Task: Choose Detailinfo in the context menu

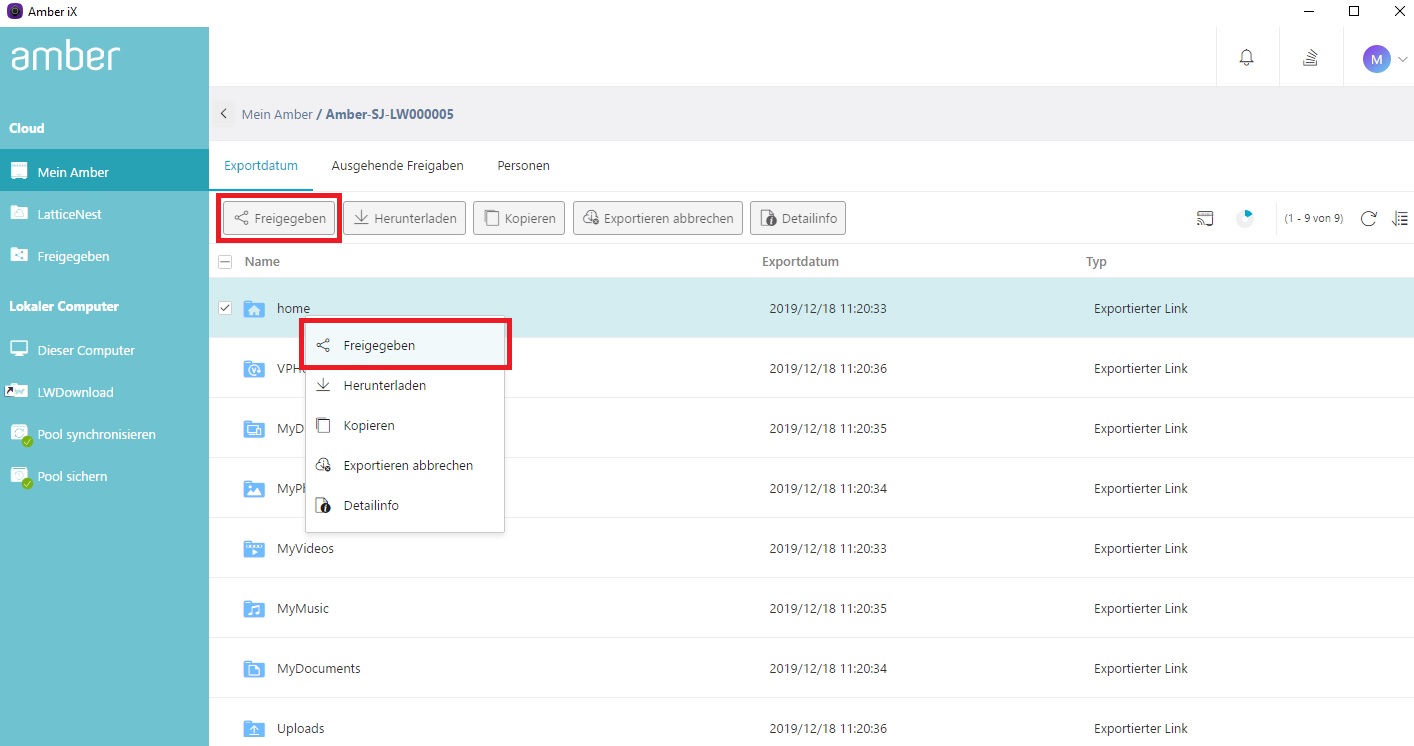Action: pyautogui.click(x=404, y=506)
